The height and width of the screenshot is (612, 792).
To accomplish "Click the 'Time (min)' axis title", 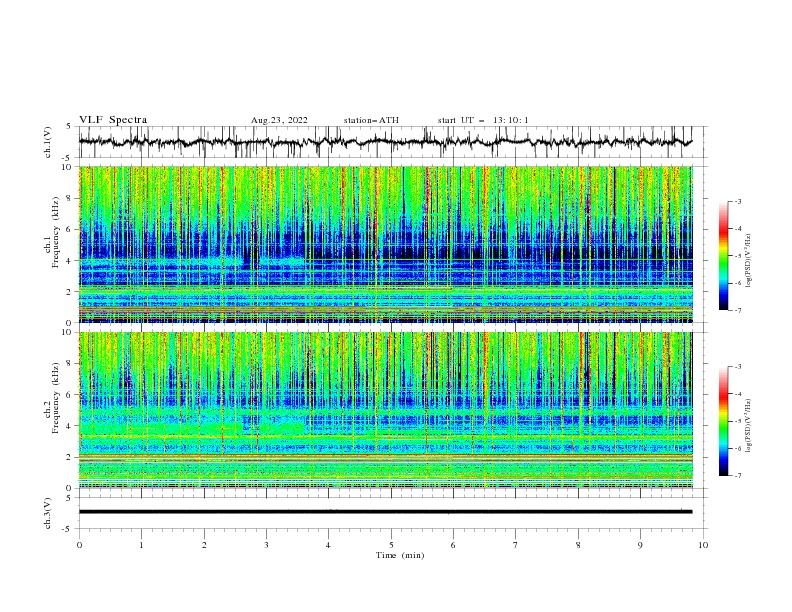I will 400,555.
